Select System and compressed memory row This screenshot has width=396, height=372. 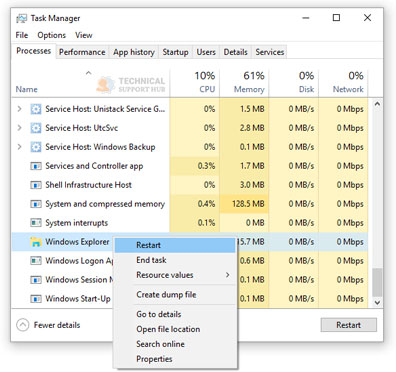(x=190, y=204)
